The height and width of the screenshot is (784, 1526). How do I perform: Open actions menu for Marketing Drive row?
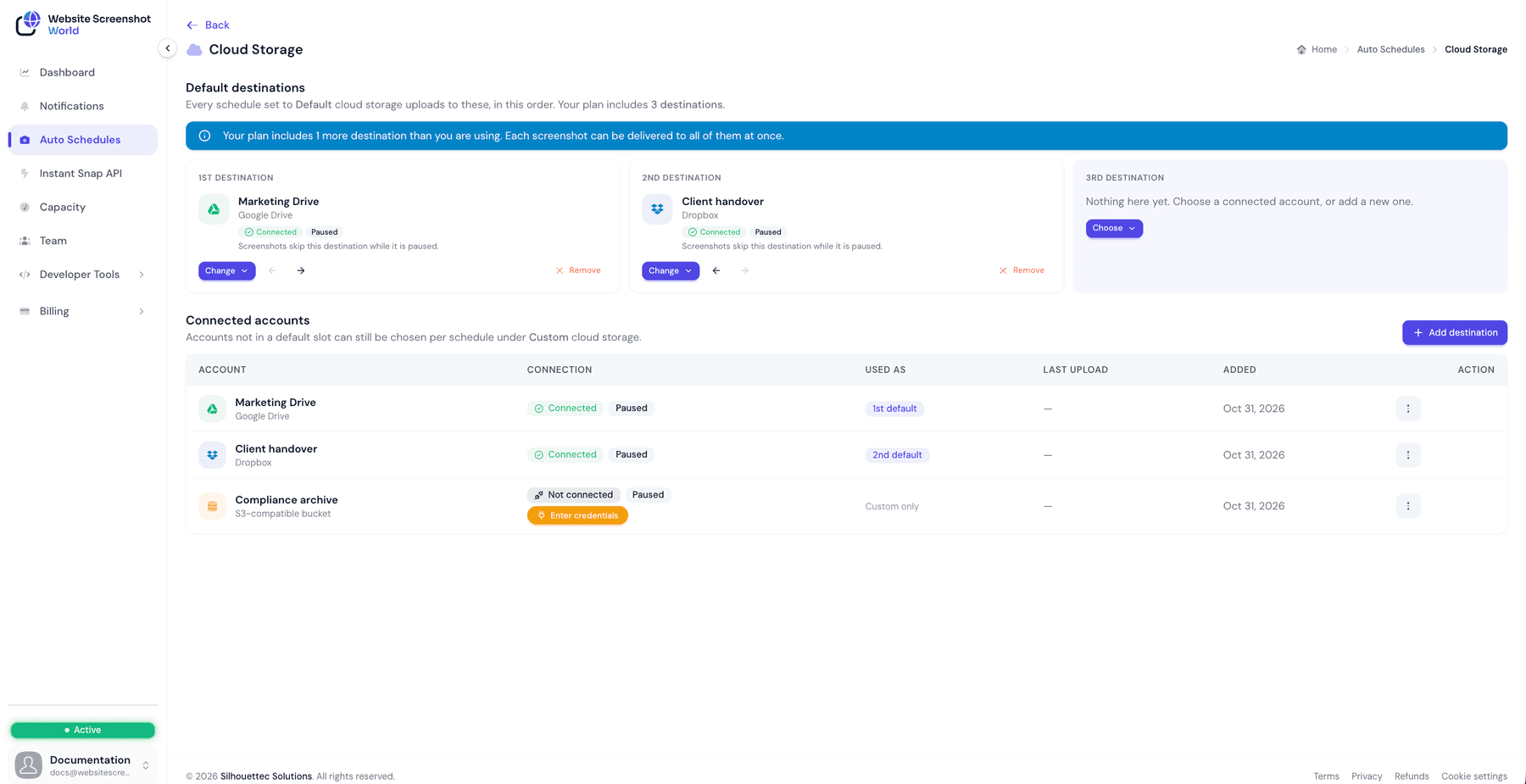[1408, 409]
